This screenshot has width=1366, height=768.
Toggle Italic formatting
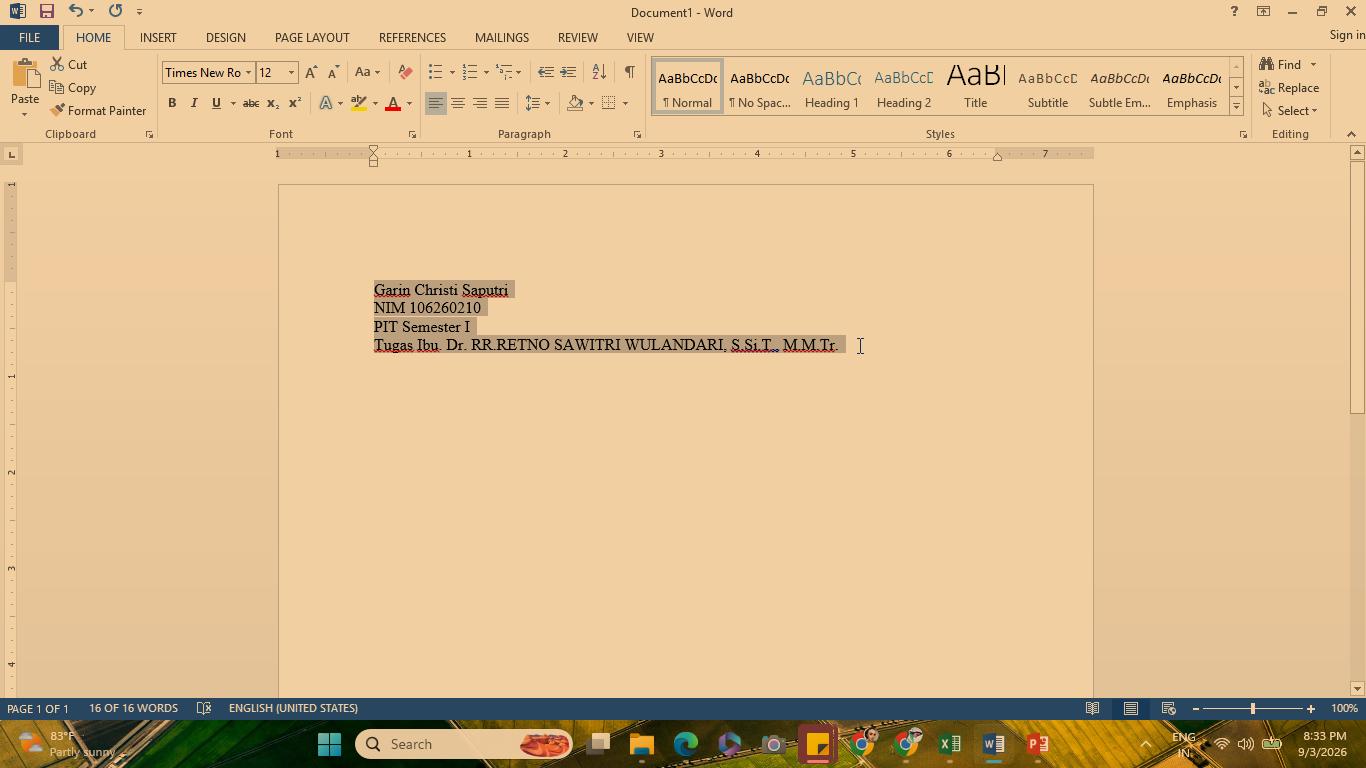pos(194,103)
